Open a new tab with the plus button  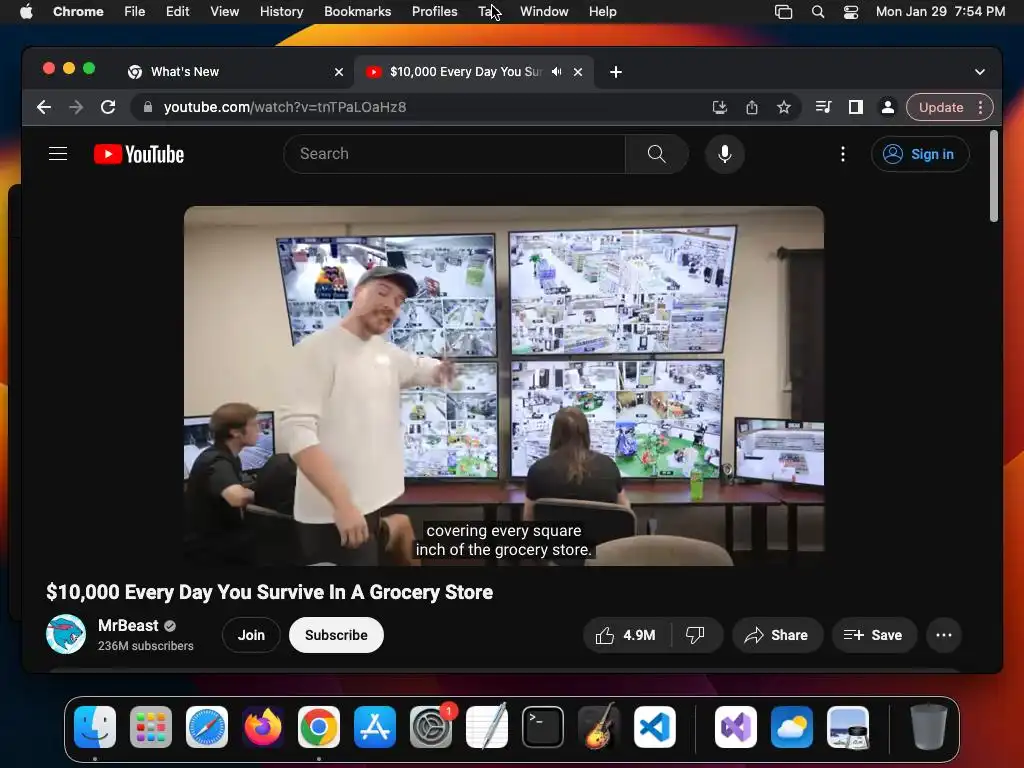(616, 72)
